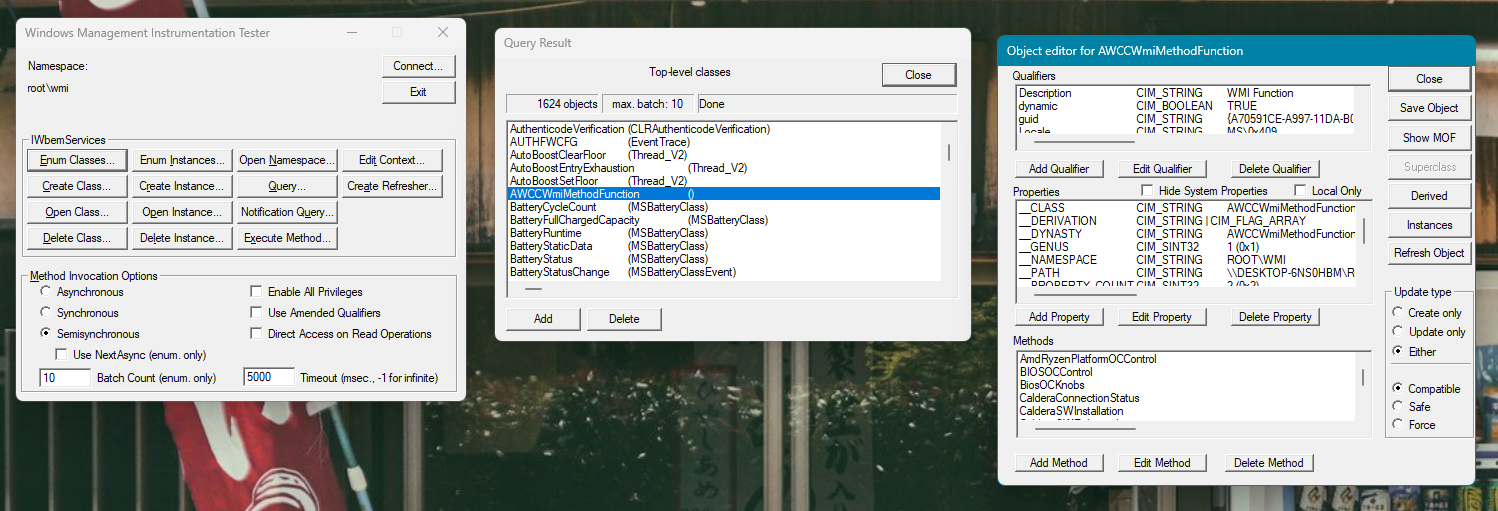The height and width of the screenshot is (511, 1498).
Task: Select the AUTHFWCFG class row
Action: 724,142
